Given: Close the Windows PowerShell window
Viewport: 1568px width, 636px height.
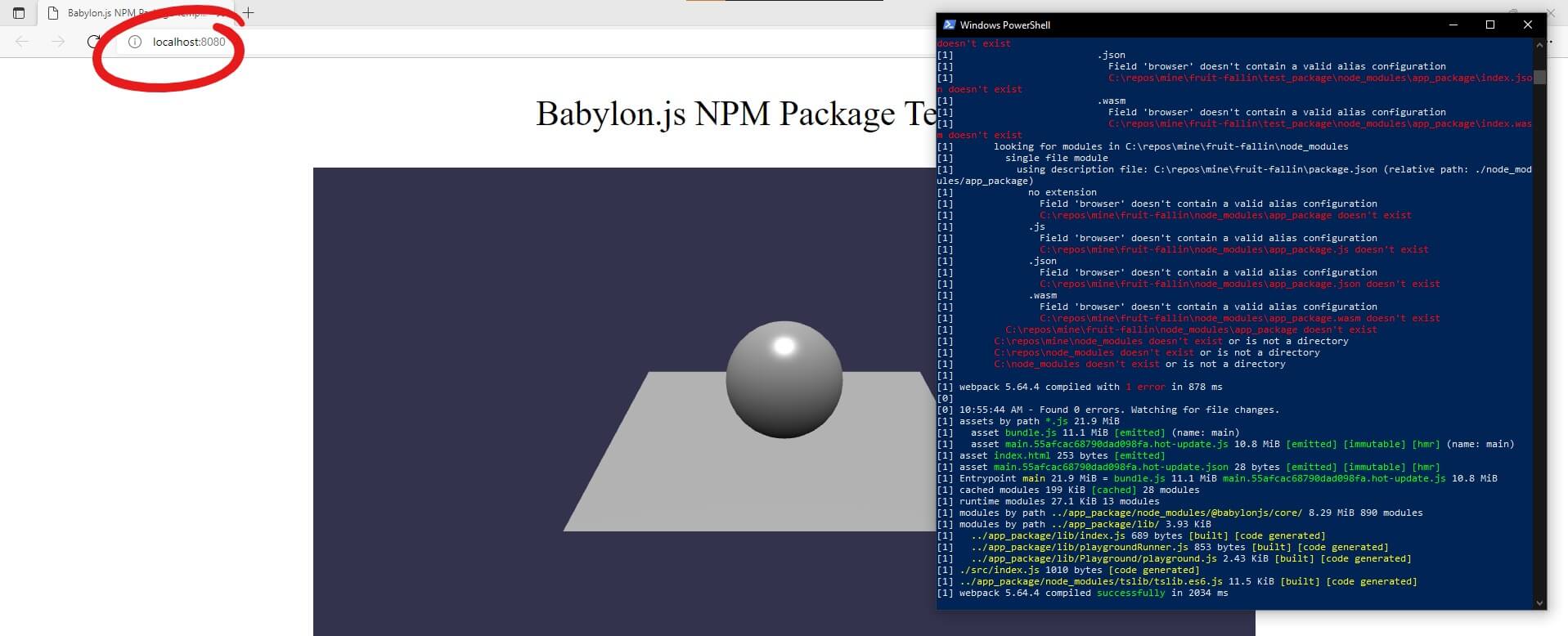Looking at the screenshot, I should (1527, 25).
